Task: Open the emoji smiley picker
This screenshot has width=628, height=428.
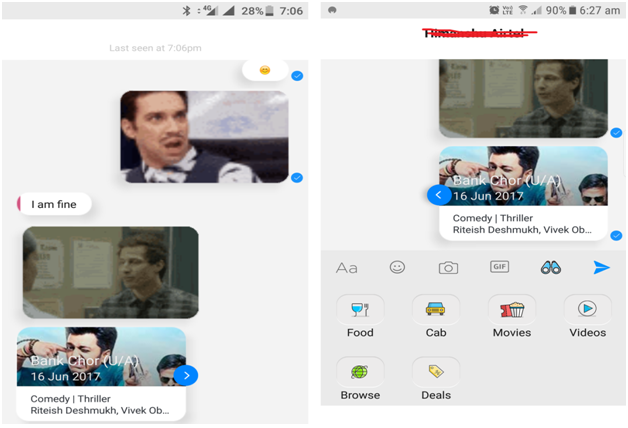Action: 397,267
